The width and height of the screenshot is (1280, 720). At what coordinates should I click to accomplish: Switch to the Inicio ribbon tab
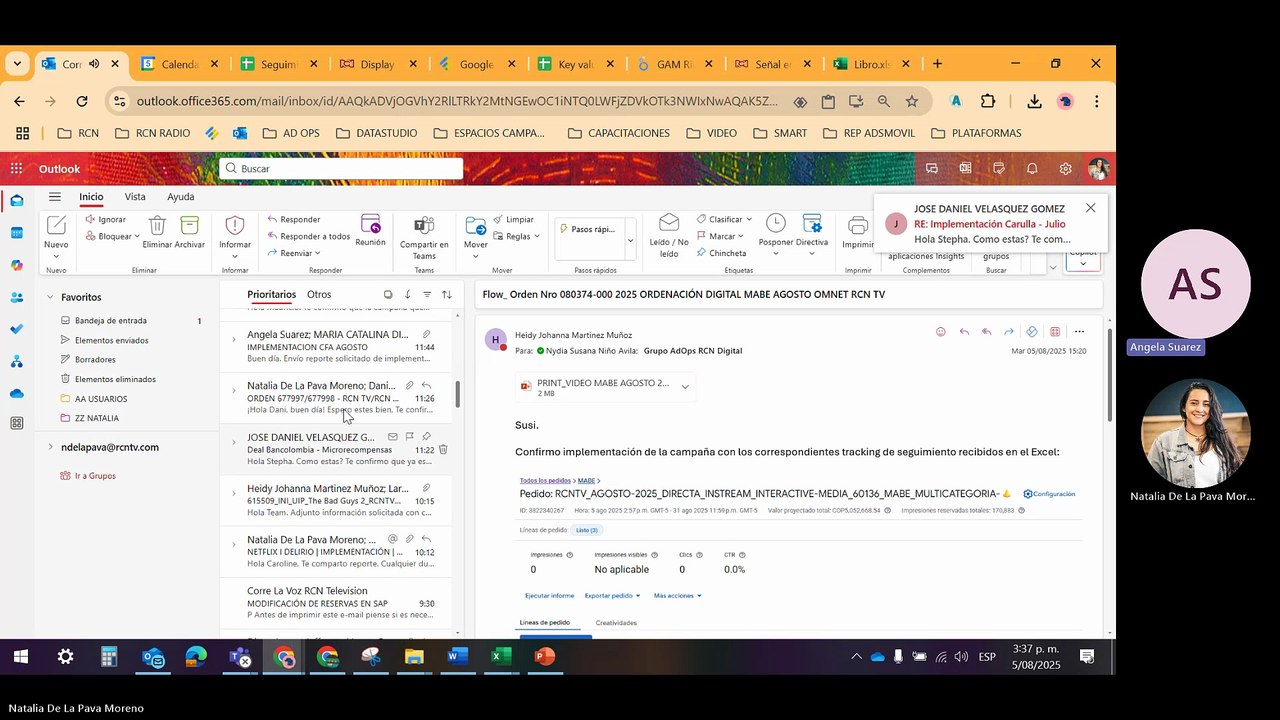tap(91, 197)
